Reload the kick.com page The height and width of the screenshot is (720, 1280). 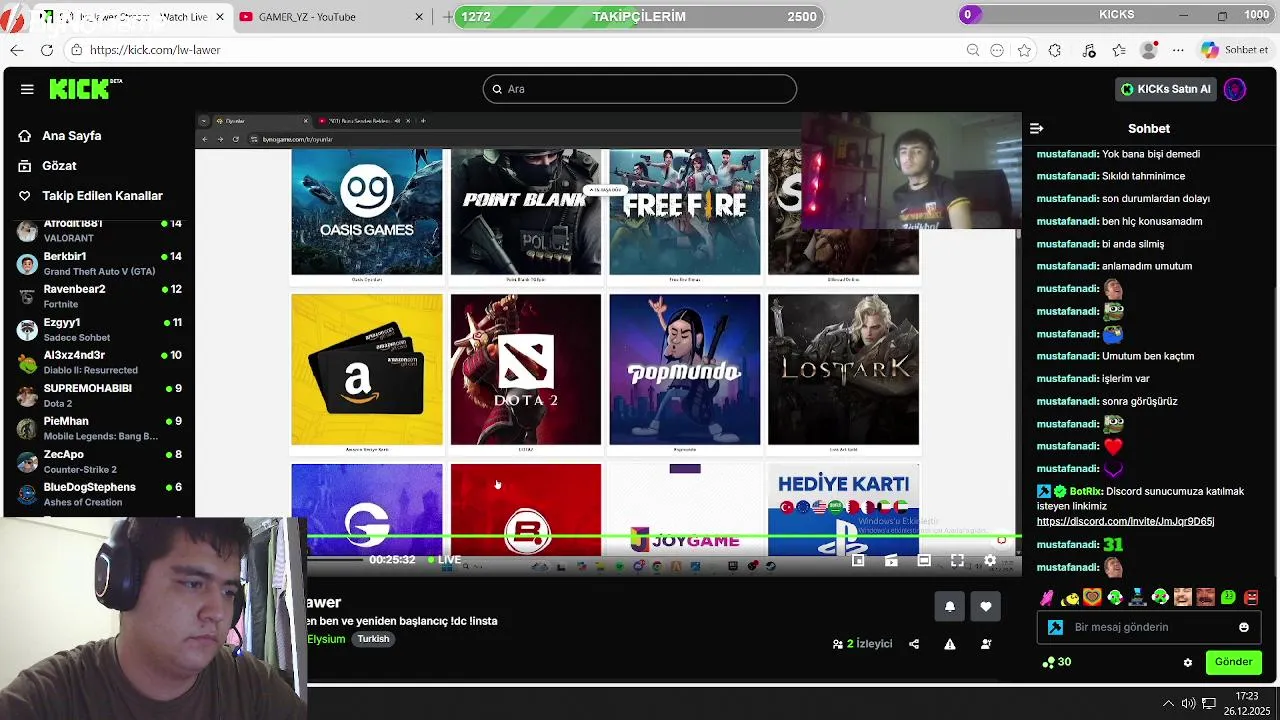click(47, 50)
